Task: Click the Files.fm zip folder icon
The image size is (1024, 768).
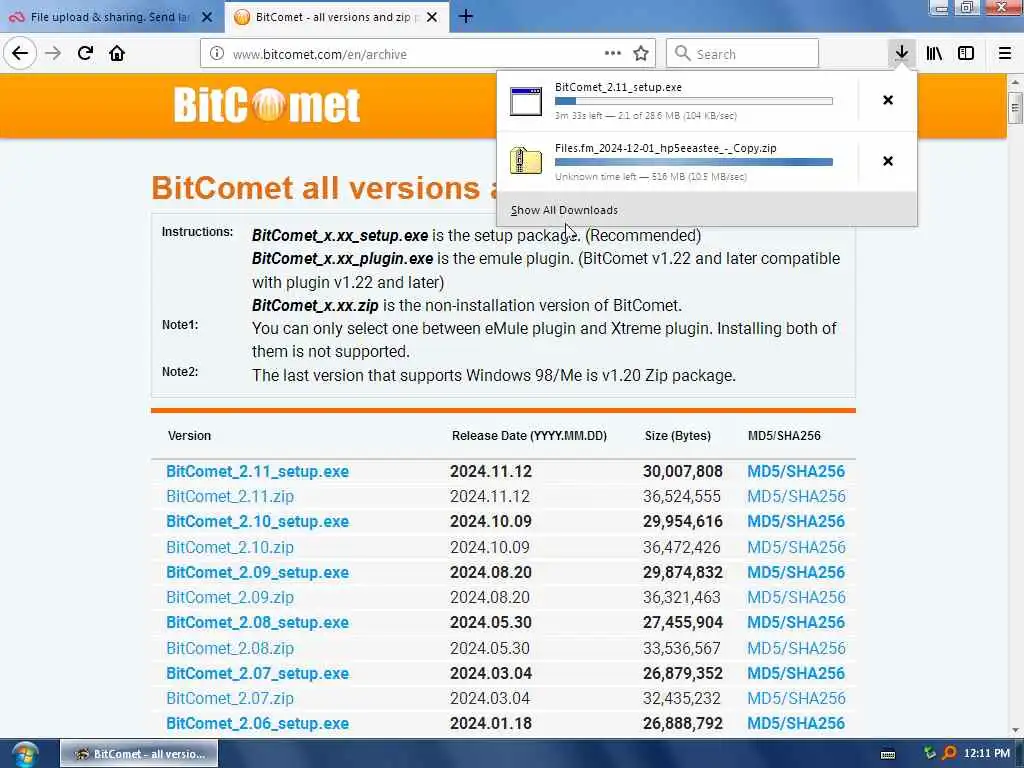Action: click(526, 161)
